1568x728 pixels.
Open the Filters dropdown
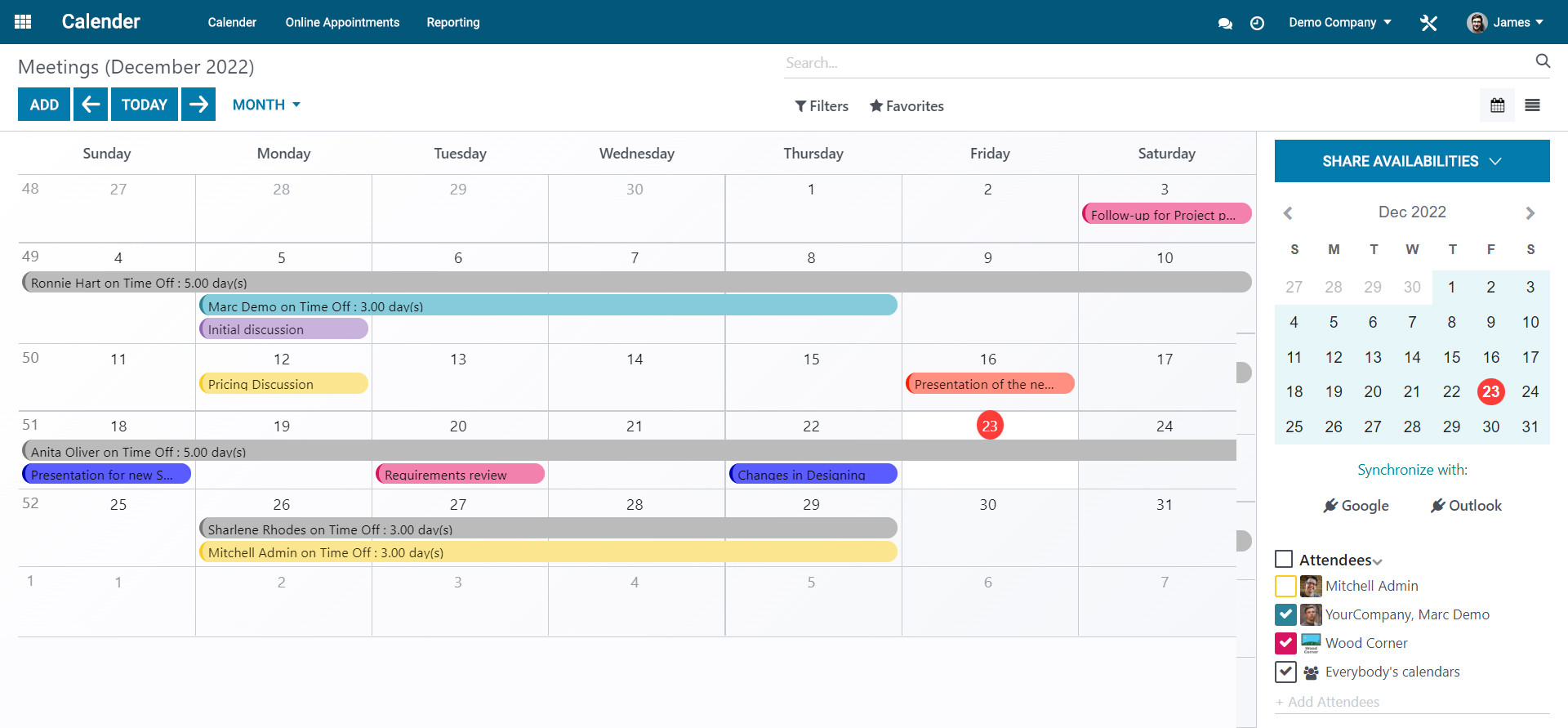(822, 106)
